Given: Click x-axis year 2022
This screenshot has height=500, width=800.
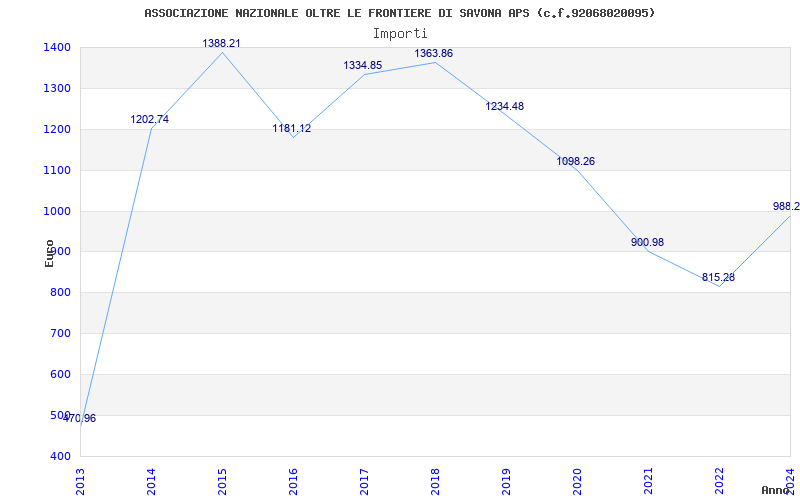Looking at the screenshot, I should 719,482.
